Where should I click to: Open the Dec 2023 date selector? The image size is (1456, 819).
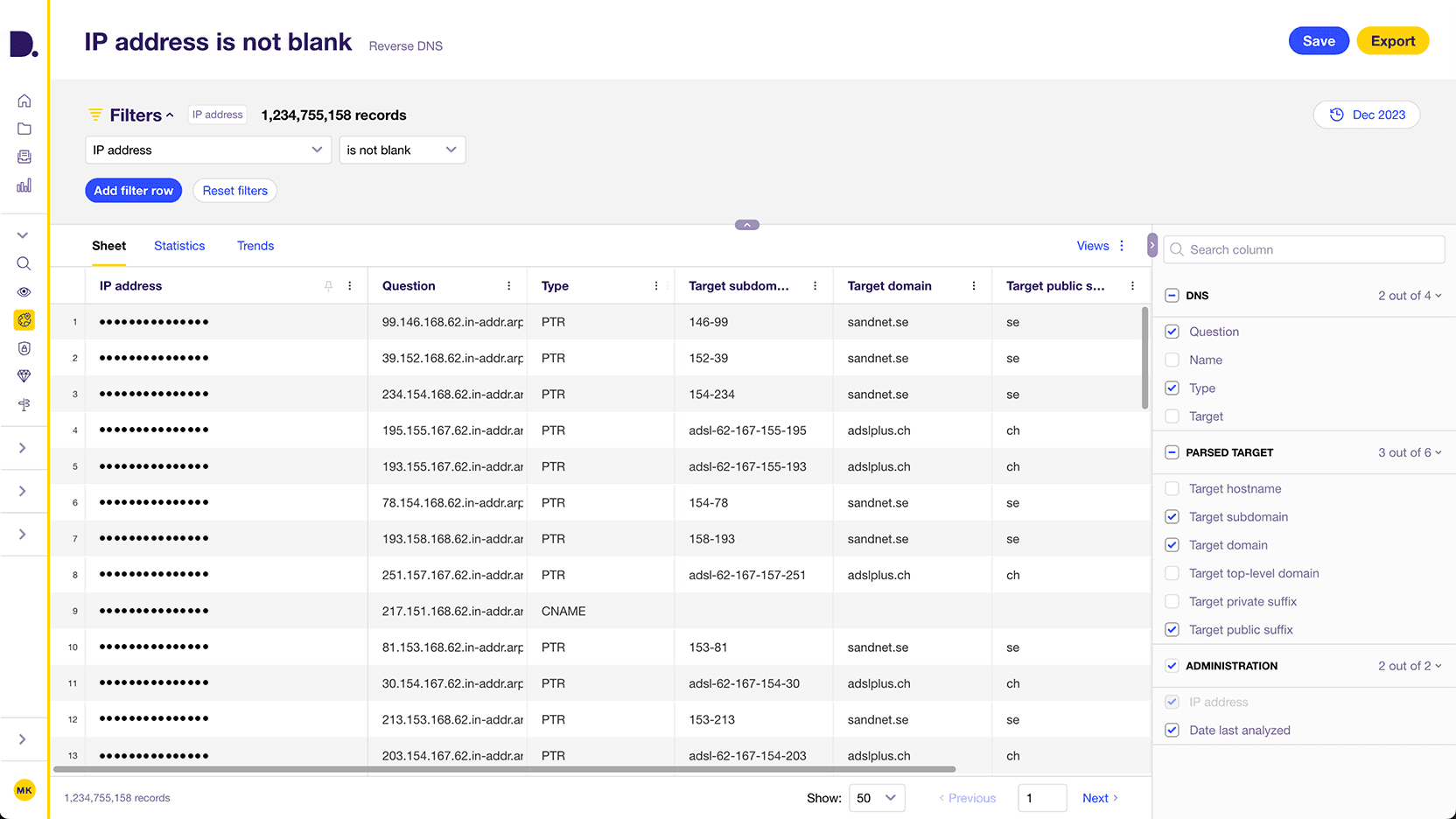point(1367,115)
